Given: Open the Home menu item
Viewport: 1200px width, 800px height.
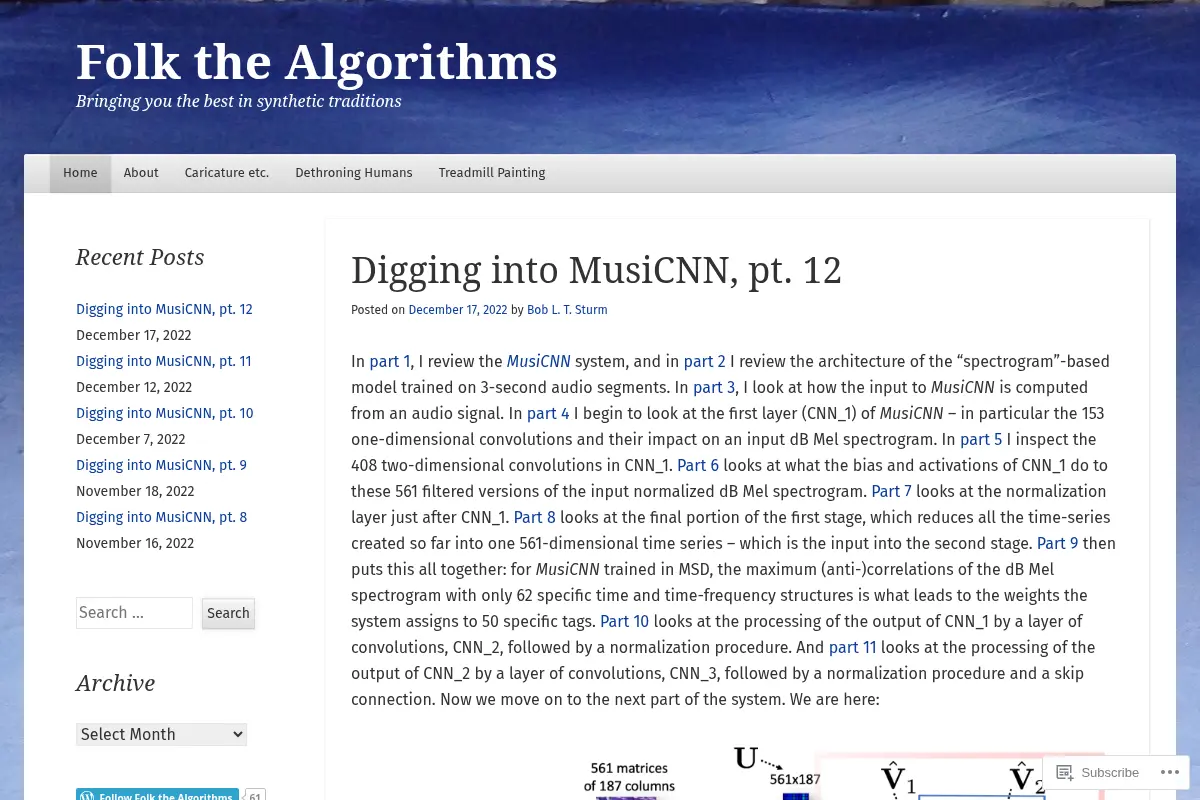Looking at the screenshot, I should [80, 173].
